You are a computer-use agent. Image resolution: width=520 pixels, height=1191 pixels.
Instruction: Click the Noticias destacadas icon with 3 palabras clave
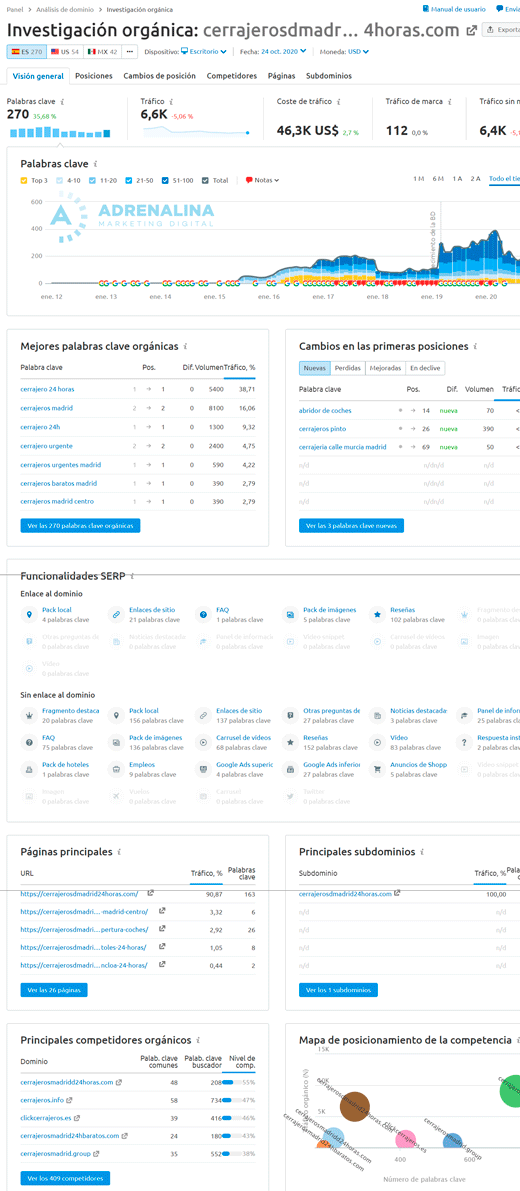377,716
